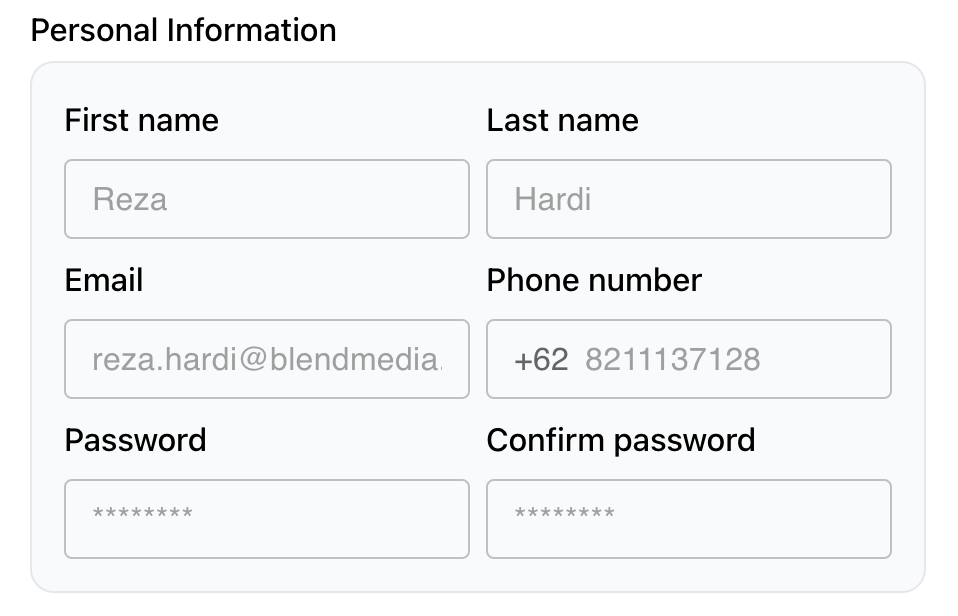Click the 'Reza' placeholder text
Screen dimensions: 958x616
pyautogui.click(x=130, y=199)
